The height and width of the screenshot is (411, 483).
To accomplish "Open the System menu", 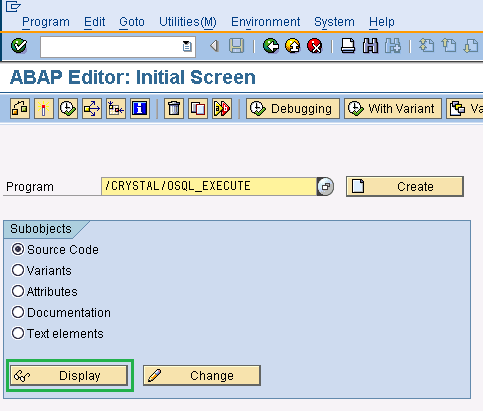I will [334, 22].
